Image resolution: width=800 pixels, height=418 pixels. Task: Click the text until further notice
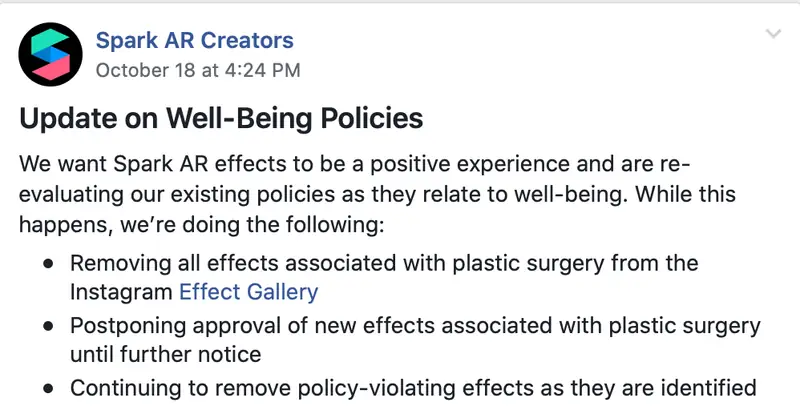[x=165, y=354]
